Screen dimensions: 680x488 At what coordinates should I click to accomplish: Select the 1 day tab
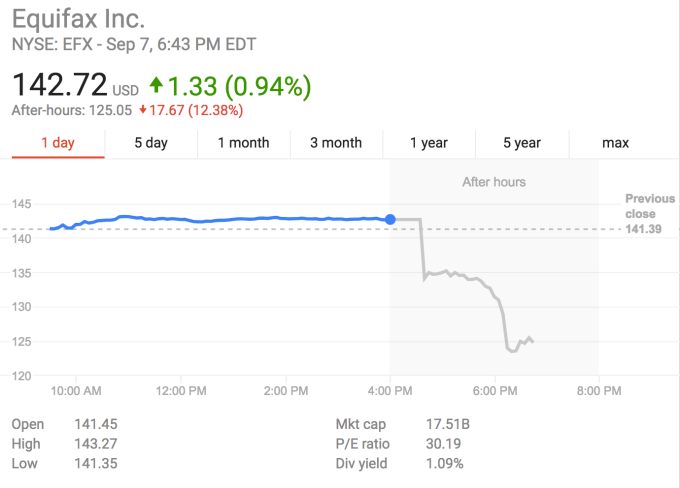[58, 143]
